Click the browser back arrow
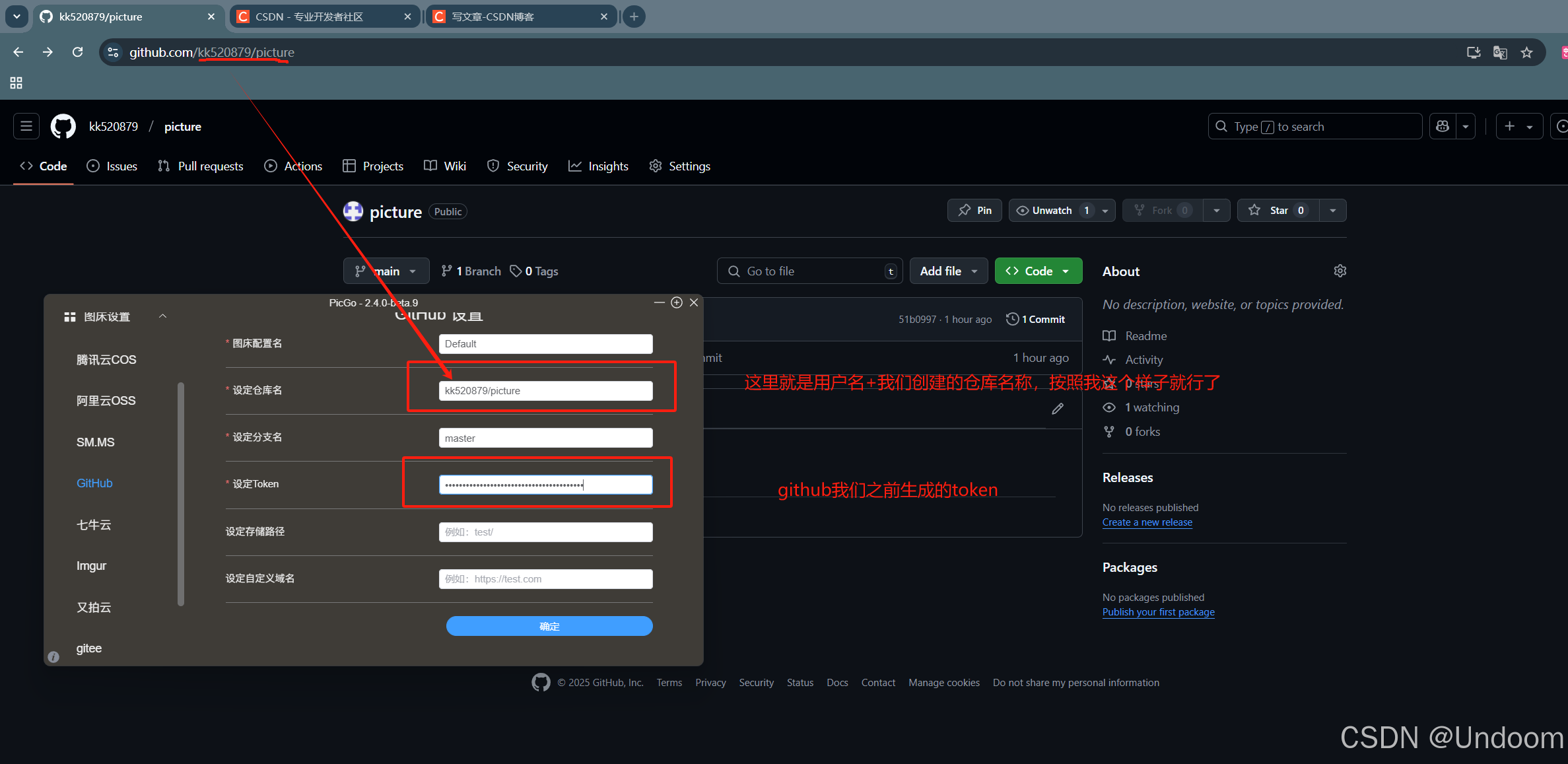Image resolution: width=1568 pixels, height=764 pixels. pos(18,52)
